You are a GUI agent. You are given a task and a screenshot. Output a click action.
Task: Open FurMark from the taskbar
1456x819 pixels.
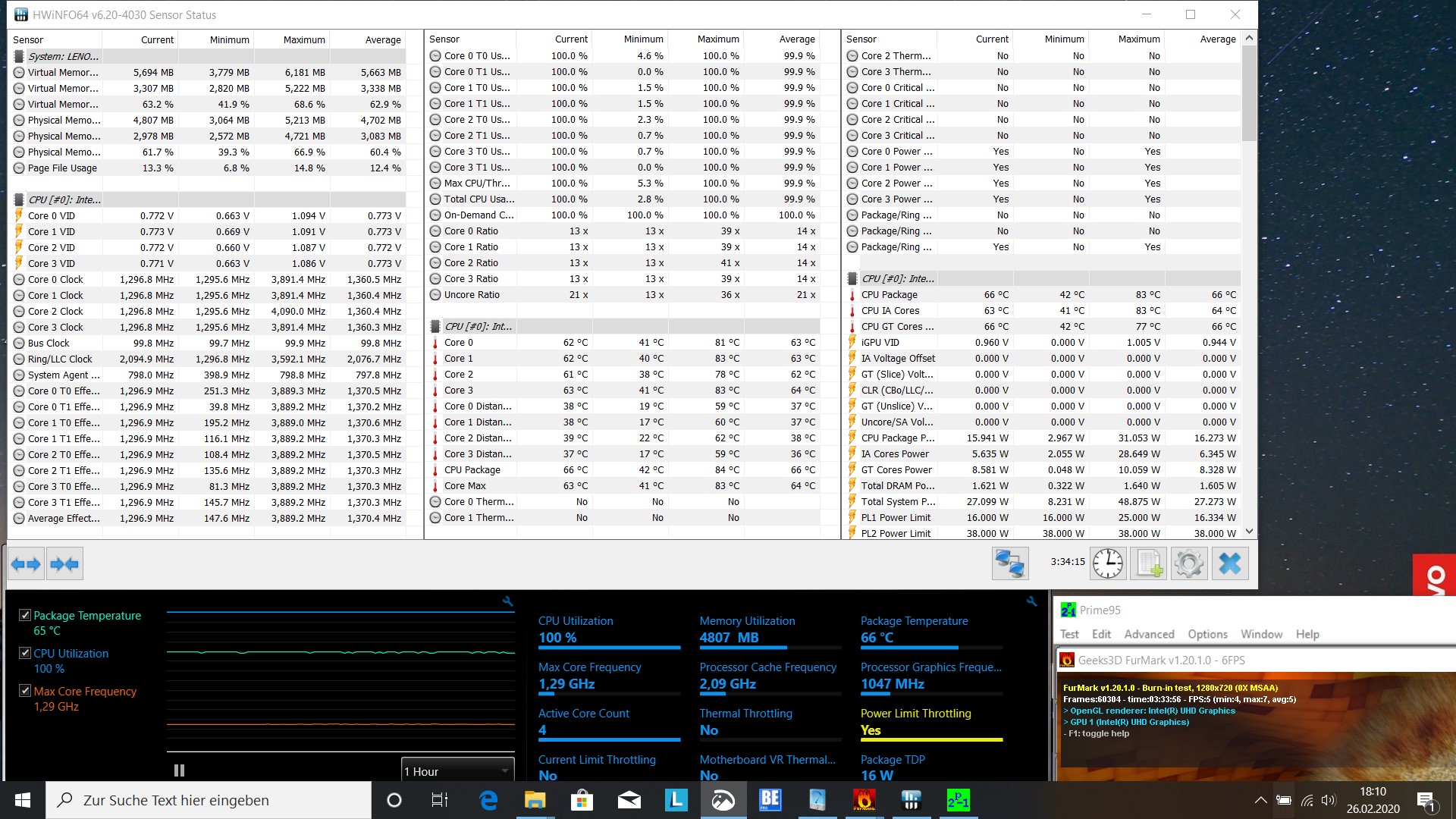864,800
